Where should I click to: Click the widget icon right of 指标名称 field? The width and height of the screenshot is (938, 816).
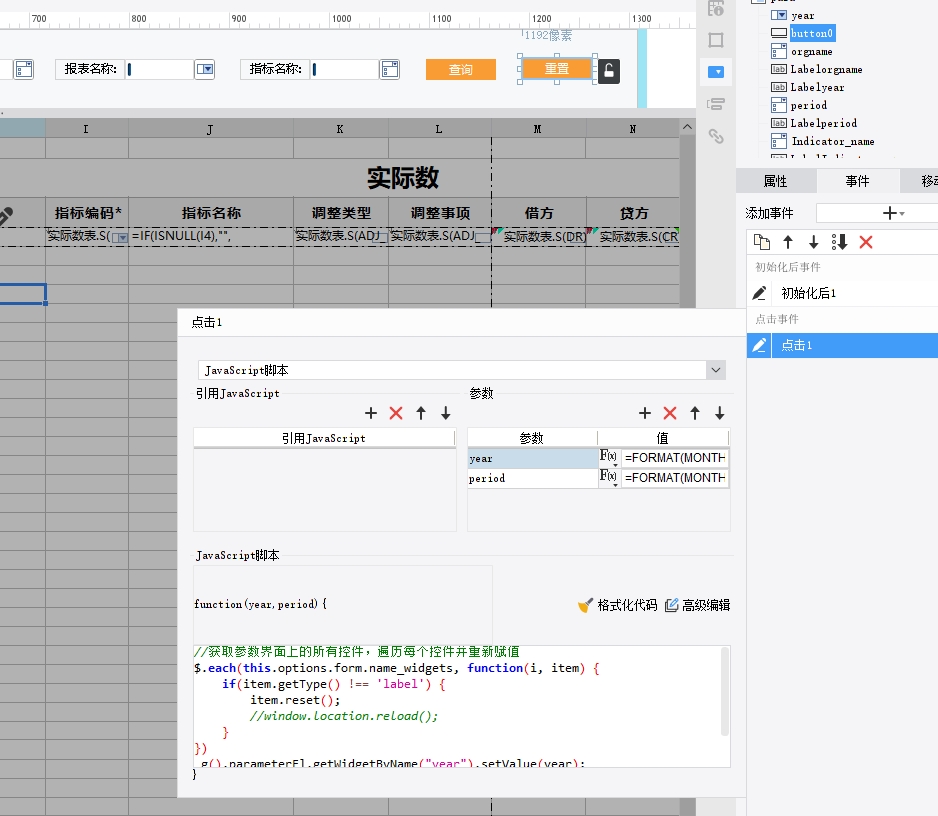pyautogui.click(x=389, y=69)
